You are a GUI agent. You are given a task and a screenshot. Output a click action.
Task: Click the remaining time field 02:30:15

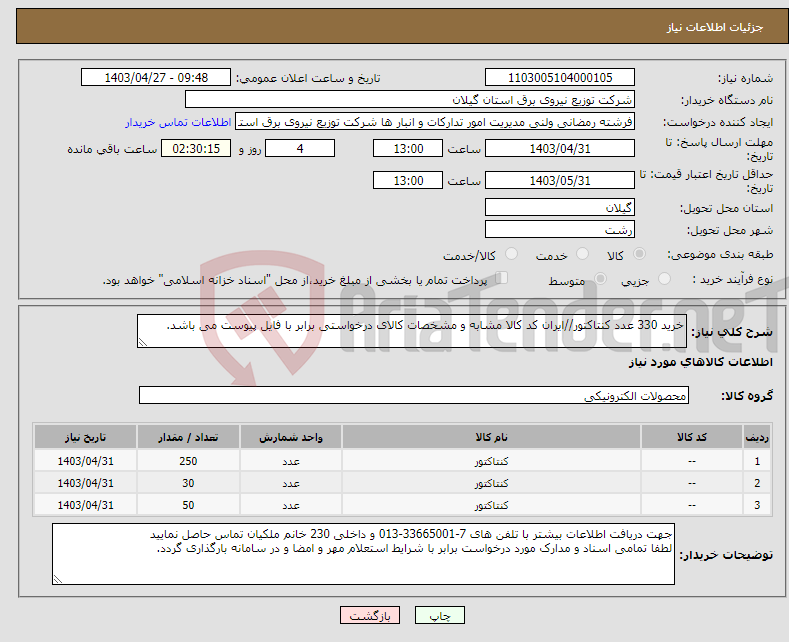pos(196,148)
